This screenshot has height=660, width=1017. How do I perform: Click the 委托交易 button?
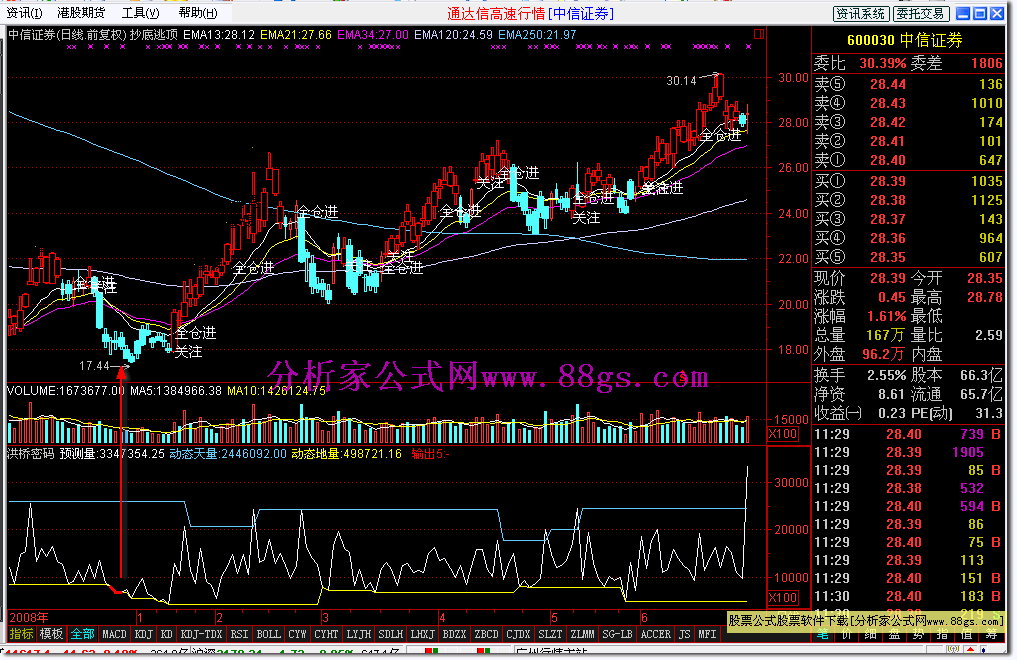(921, 14)
